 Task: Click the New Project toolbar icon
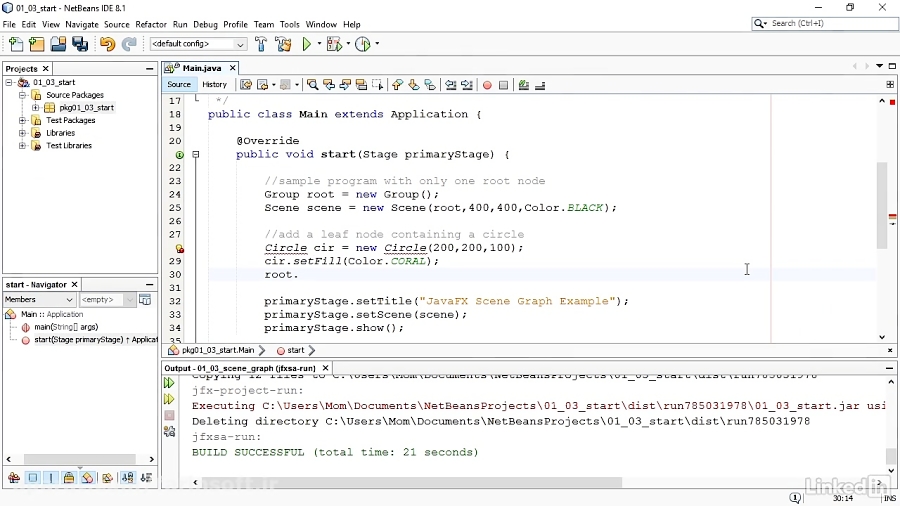click(37, 44)
